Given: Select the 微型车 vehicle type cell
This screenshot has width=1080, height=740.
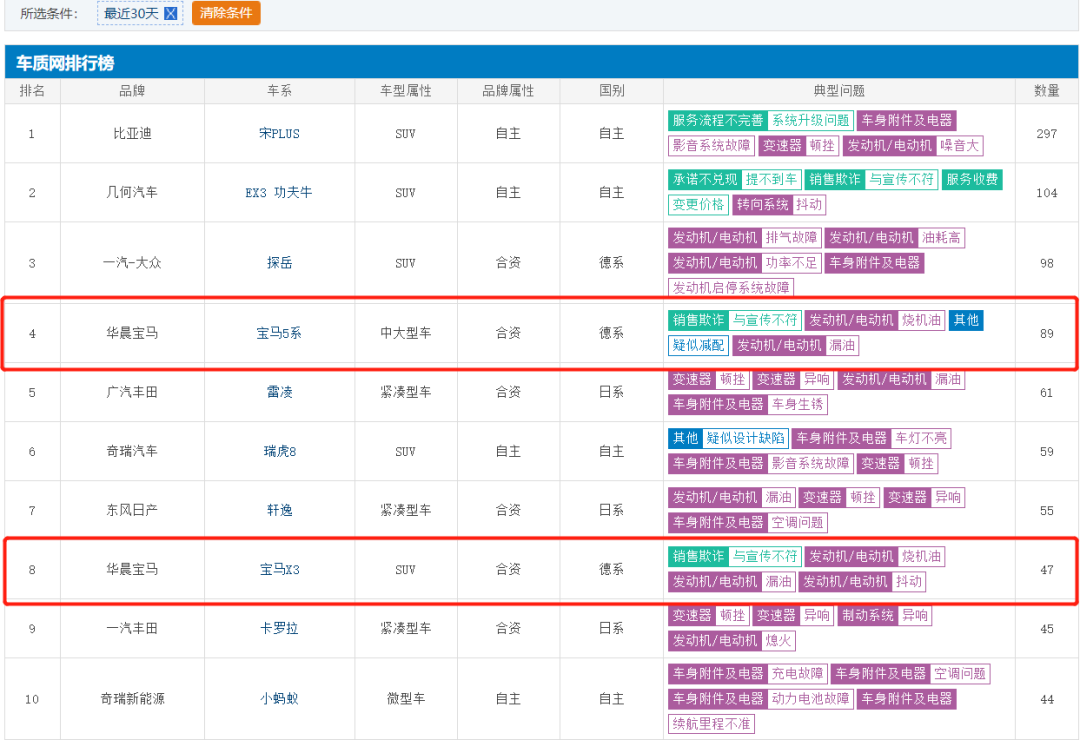Looking at the screenshot, I should point(406,699).
